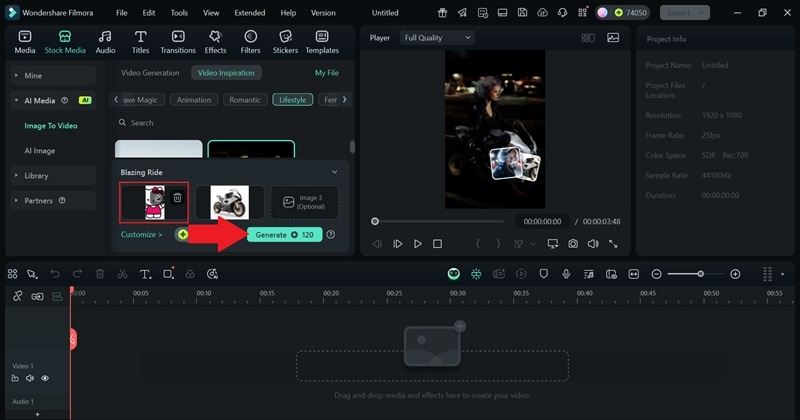
Task: Open the Full Quality dropdown
Action: 437,38
